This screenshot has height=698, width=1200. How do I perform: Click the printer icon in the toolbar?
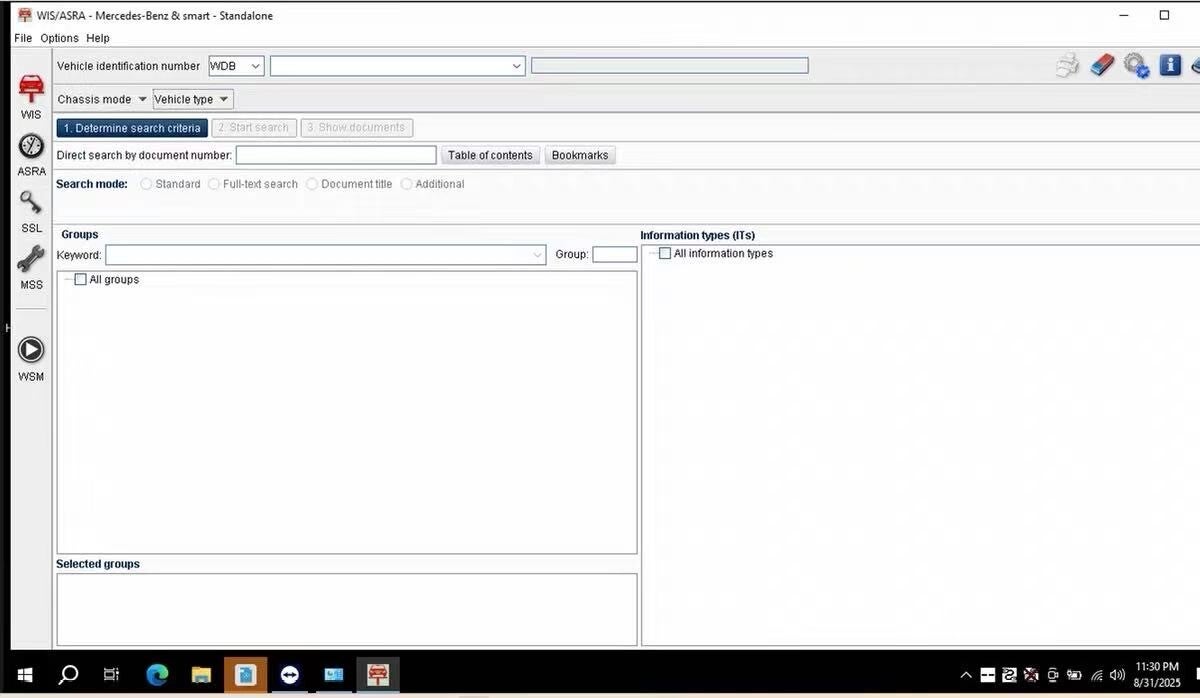pos(1068,66)
